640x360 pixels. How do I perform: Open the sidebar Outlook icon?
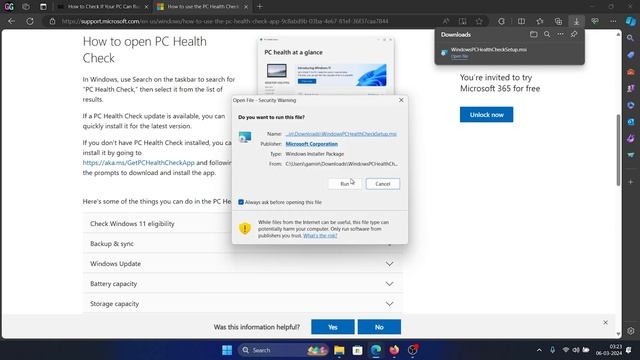631,122
